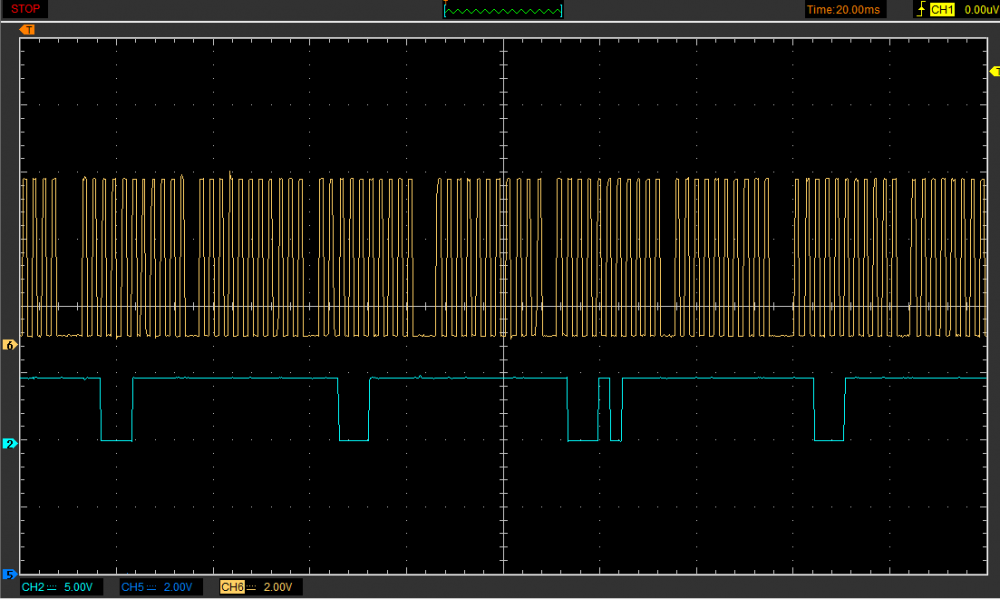Viewport: 1000px width, 600px height.
Task: Click the 0.00uV trigger level readout
Action: [979, 10]
